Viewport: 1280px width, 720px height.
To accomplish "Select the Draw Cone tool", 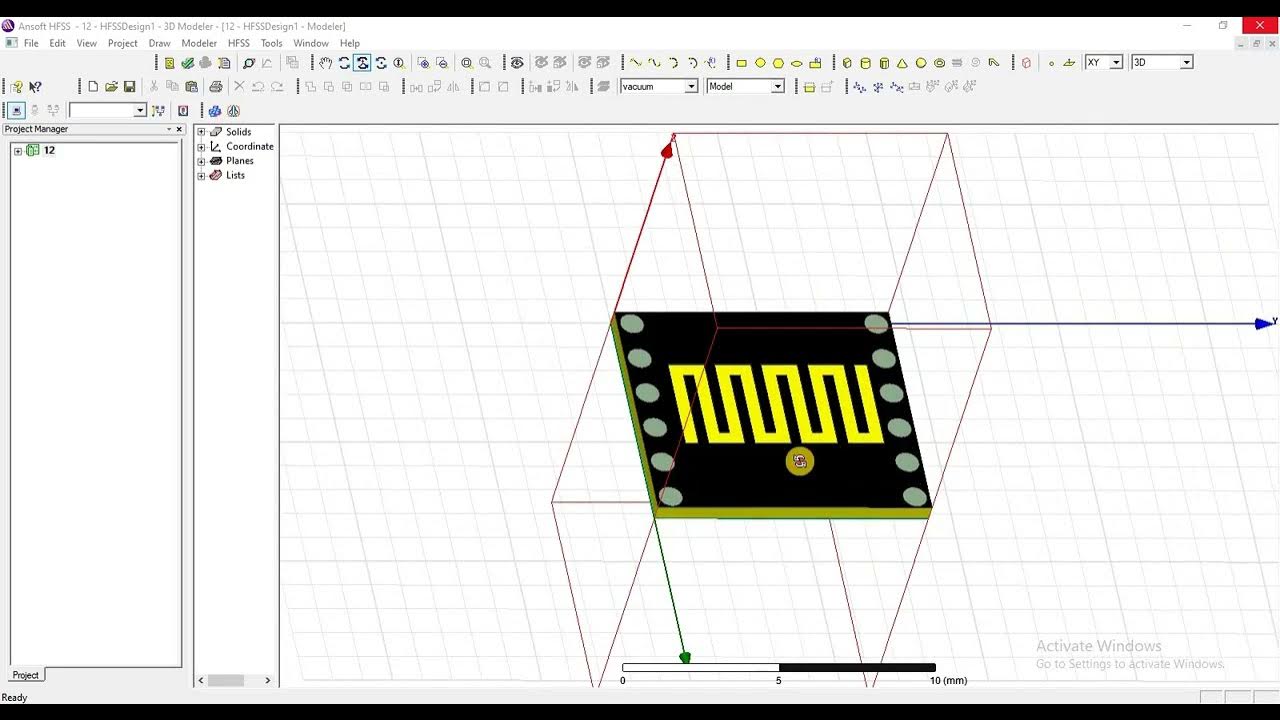I will 902,63.
